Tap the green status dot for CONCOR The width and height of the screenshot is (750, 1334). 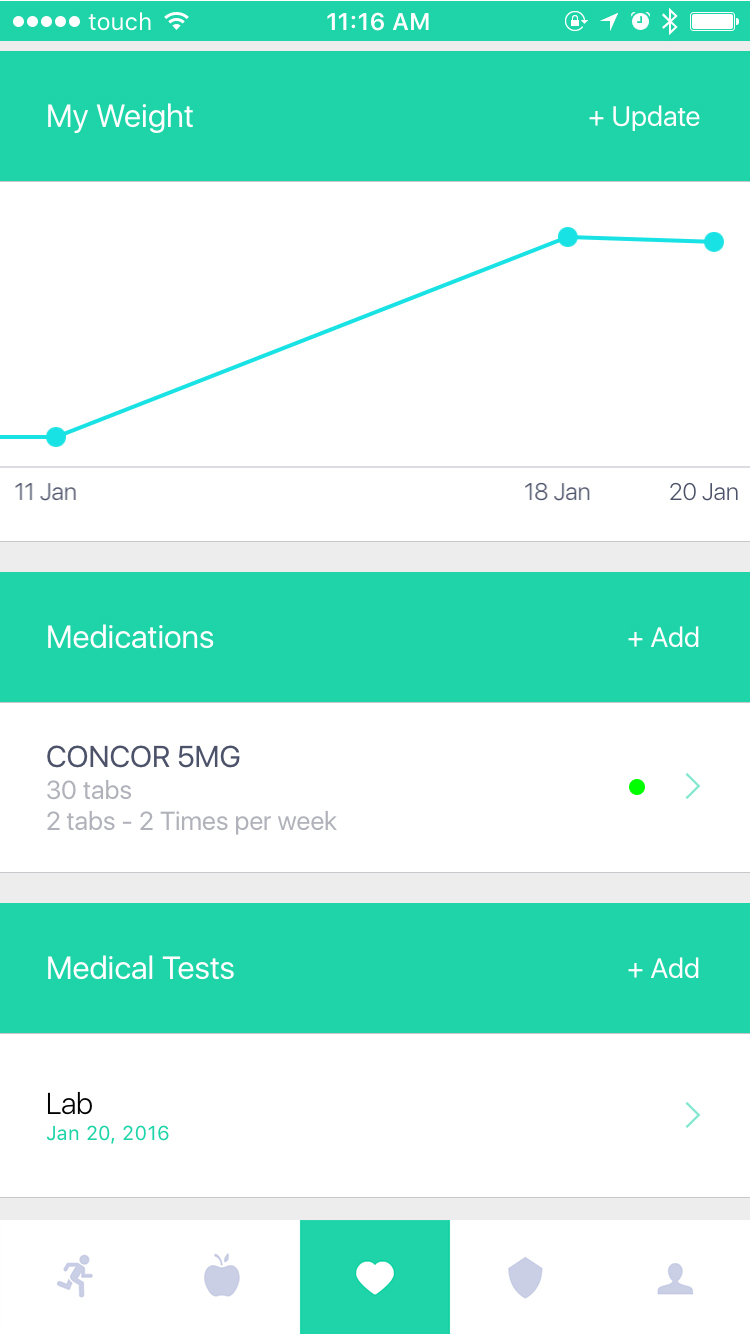point(637,787)
